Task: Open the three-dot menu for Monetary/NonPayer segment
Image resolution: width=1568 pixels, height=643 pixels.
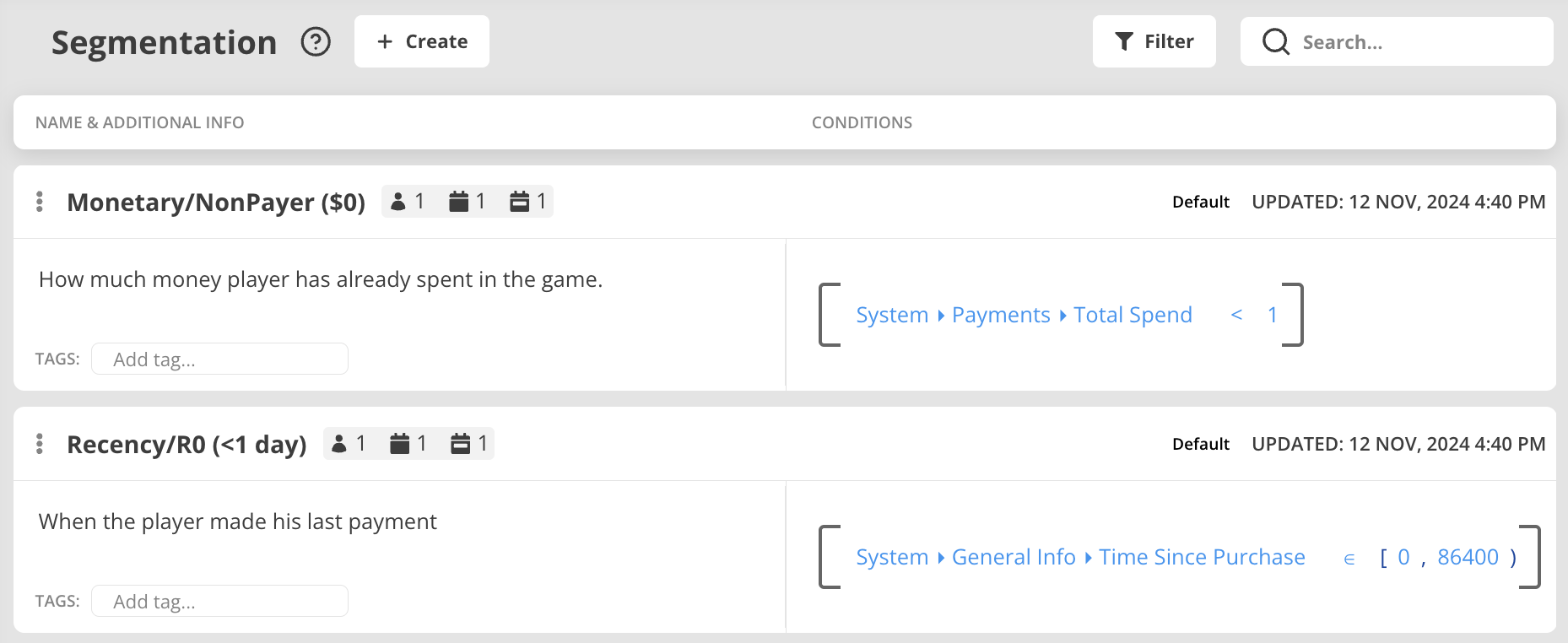Action: click(40, 202)
